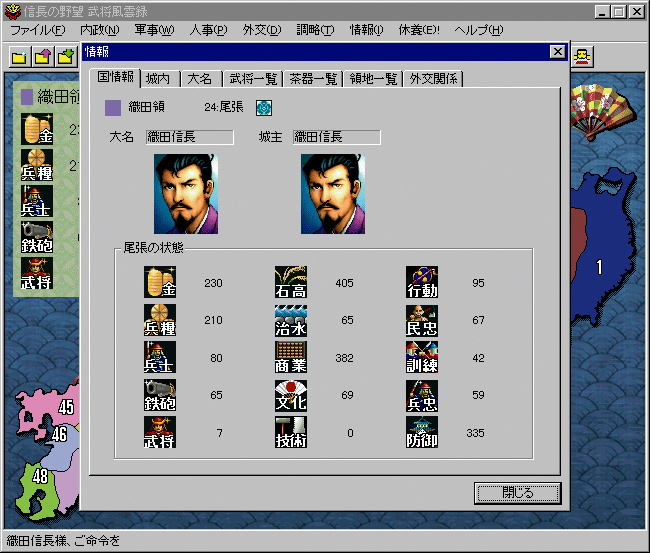Click the 閉じる button
The image size is (650, 553).
(517, 493)
